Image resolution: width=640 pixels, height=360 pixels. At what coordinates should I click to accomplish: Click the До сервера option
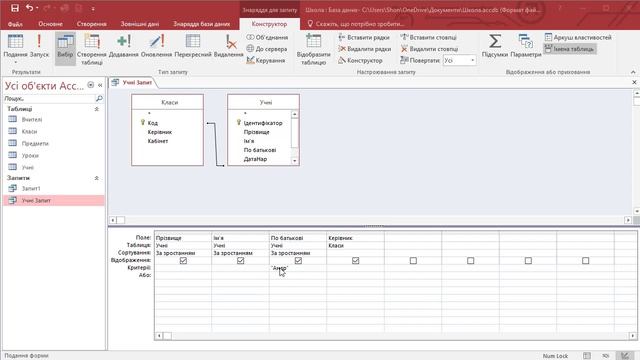coord(267,49)
